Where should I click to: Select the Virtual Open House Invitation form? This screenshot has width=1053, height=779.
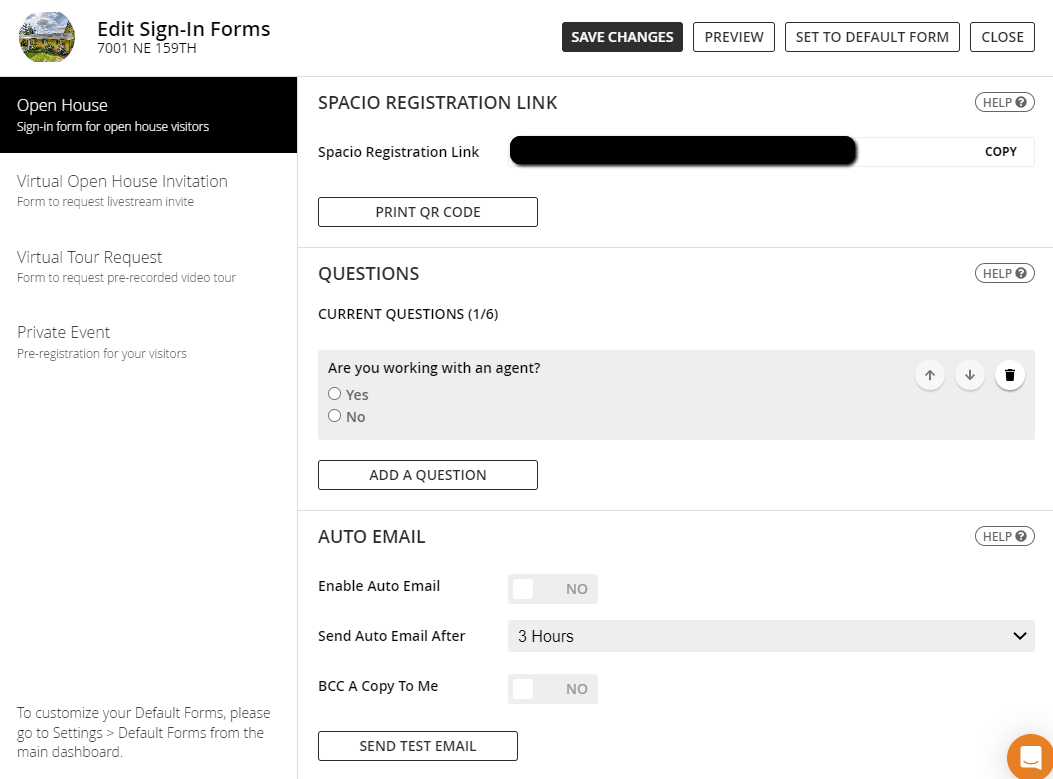click(x=122, y=181)
